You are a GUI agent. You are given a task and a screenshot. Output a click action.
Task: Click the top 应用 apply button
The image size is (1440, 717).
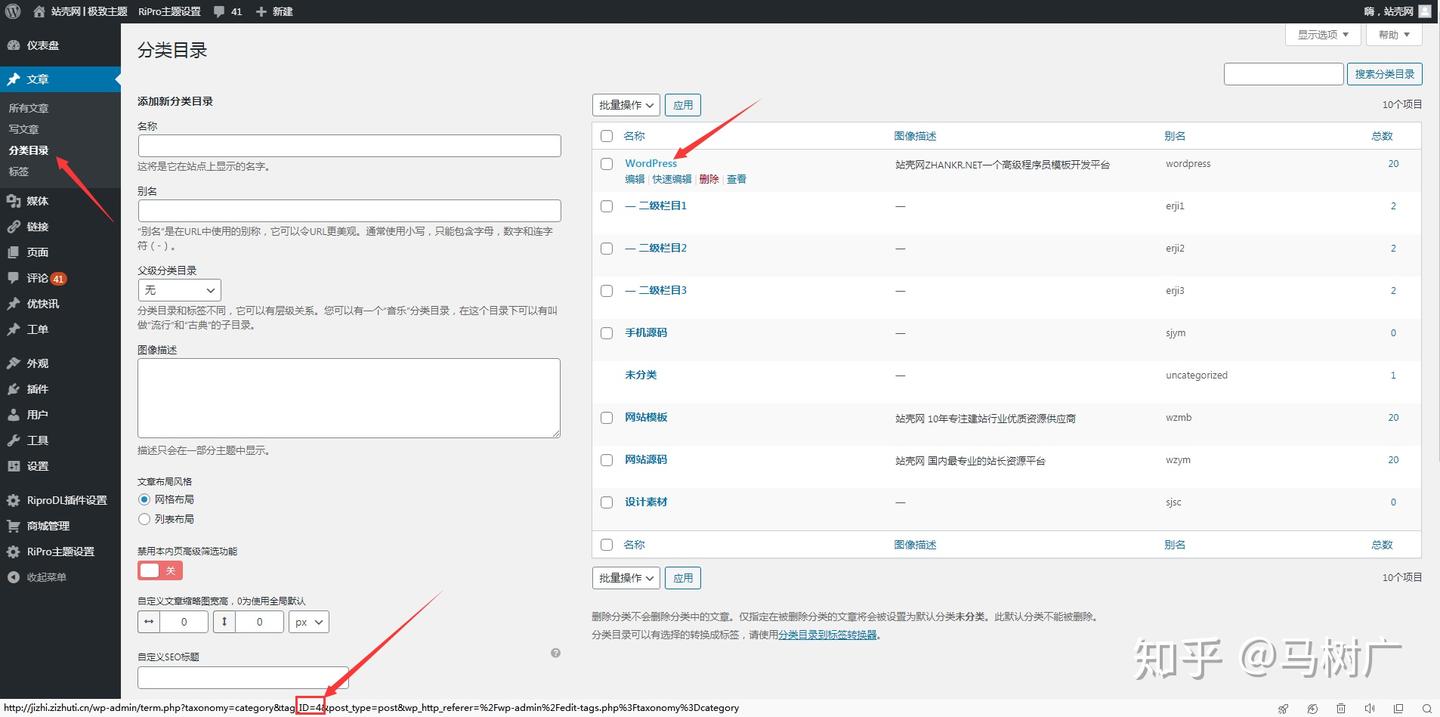click(683, 105)
